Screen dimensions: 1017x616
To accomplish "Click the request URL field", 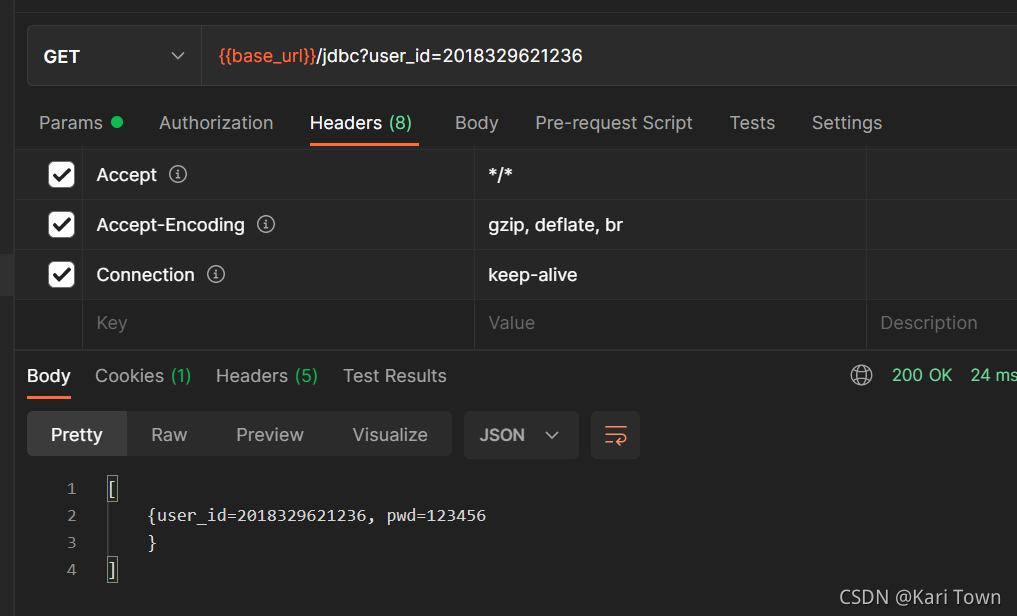I will coord(609,56).
